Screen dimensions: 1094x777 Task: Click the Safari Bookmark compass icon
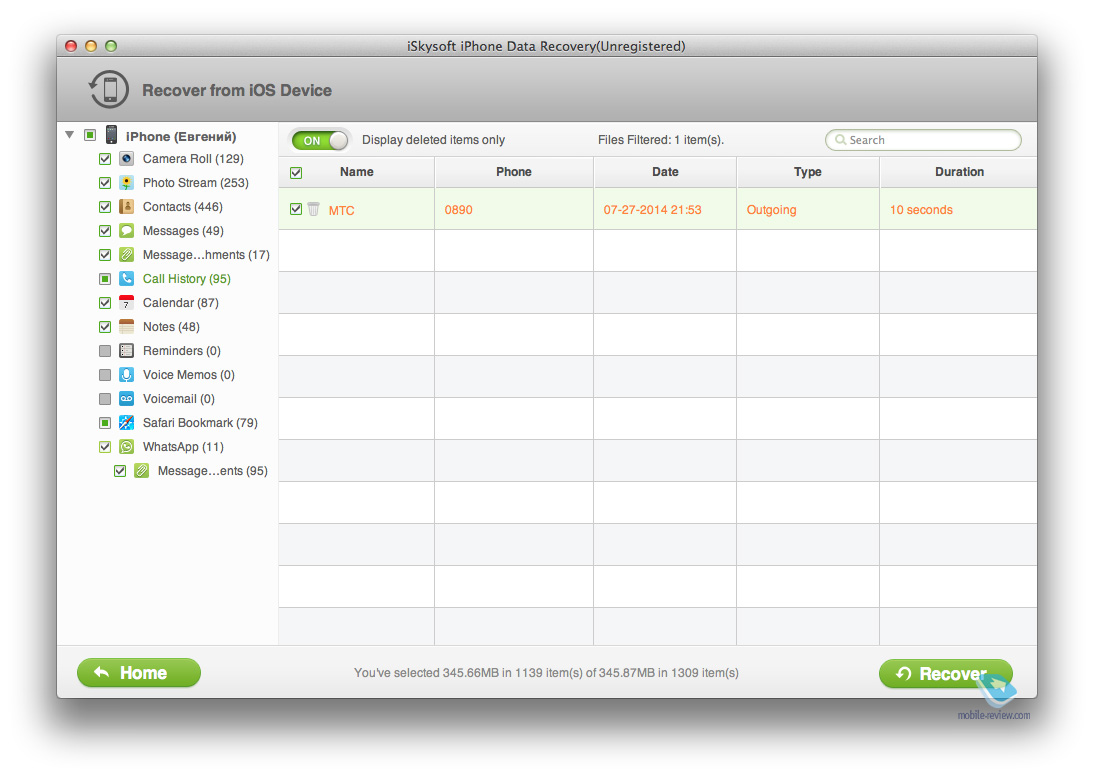point(127,423)
